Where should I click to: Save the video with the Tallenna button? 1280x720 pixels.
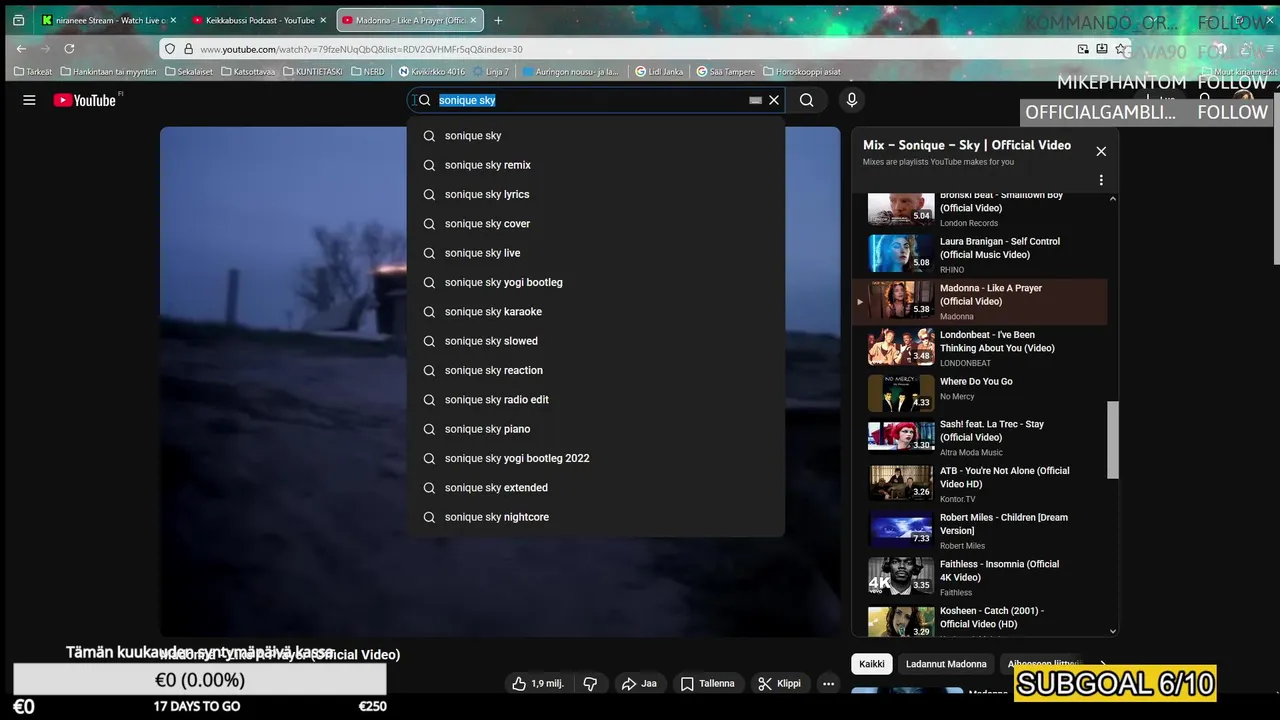pyautogui.click(x=707, y=684)
